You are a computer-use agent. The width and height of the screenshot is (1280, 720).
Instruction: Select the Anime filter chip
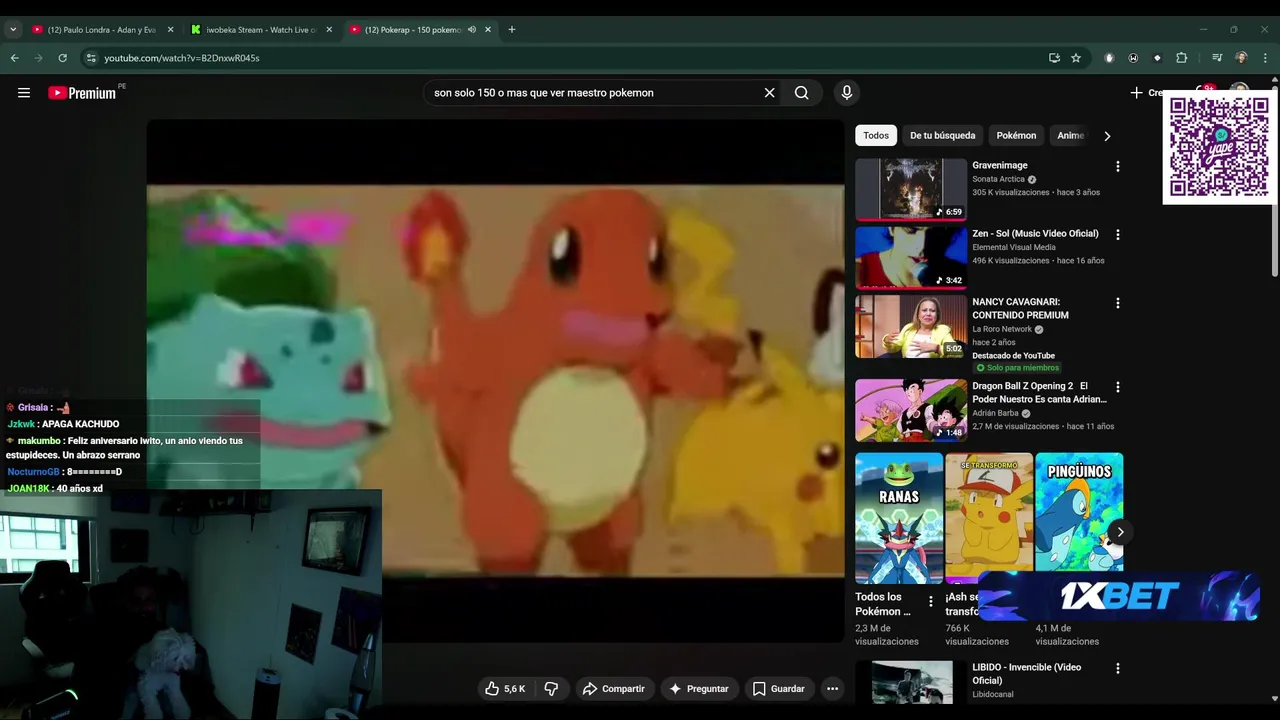tap(1070, 135)
